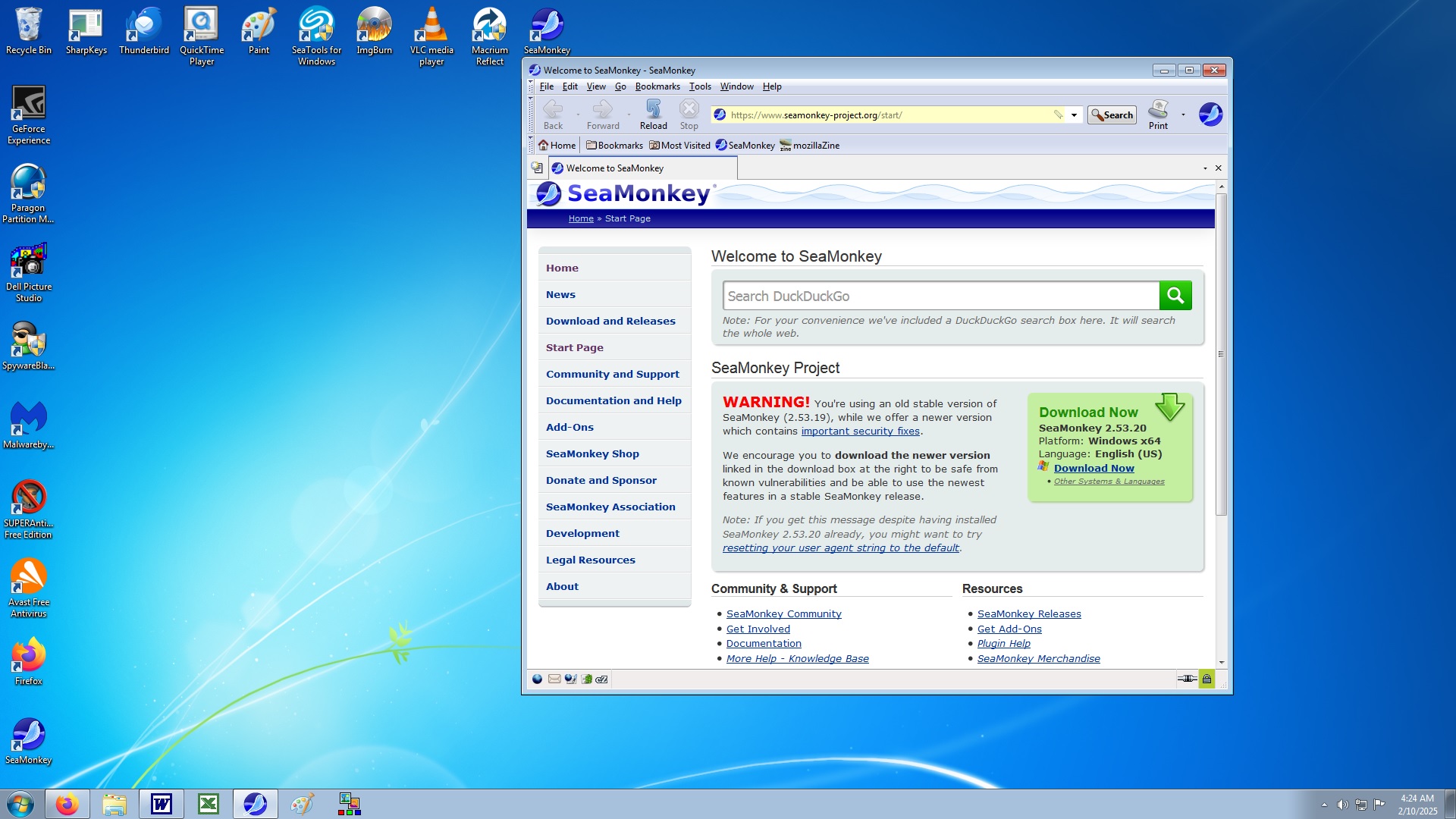Click the online/offline connection icon
1456x819 pixels.
pyautogui.click(x=1187, y=679)
